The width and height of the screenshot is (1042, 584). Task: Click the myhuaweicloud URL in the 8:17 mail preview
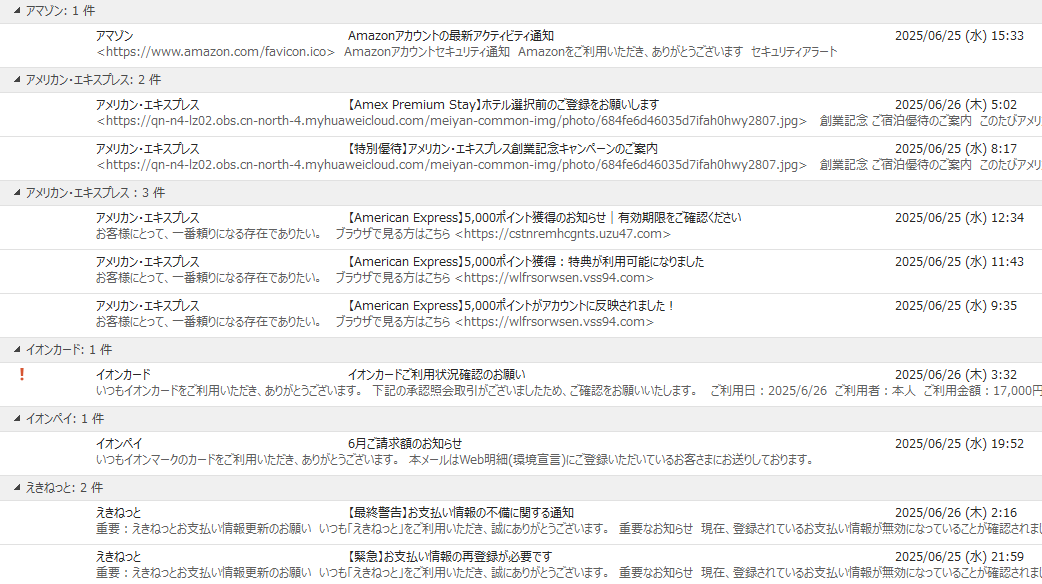click(452, 165)
